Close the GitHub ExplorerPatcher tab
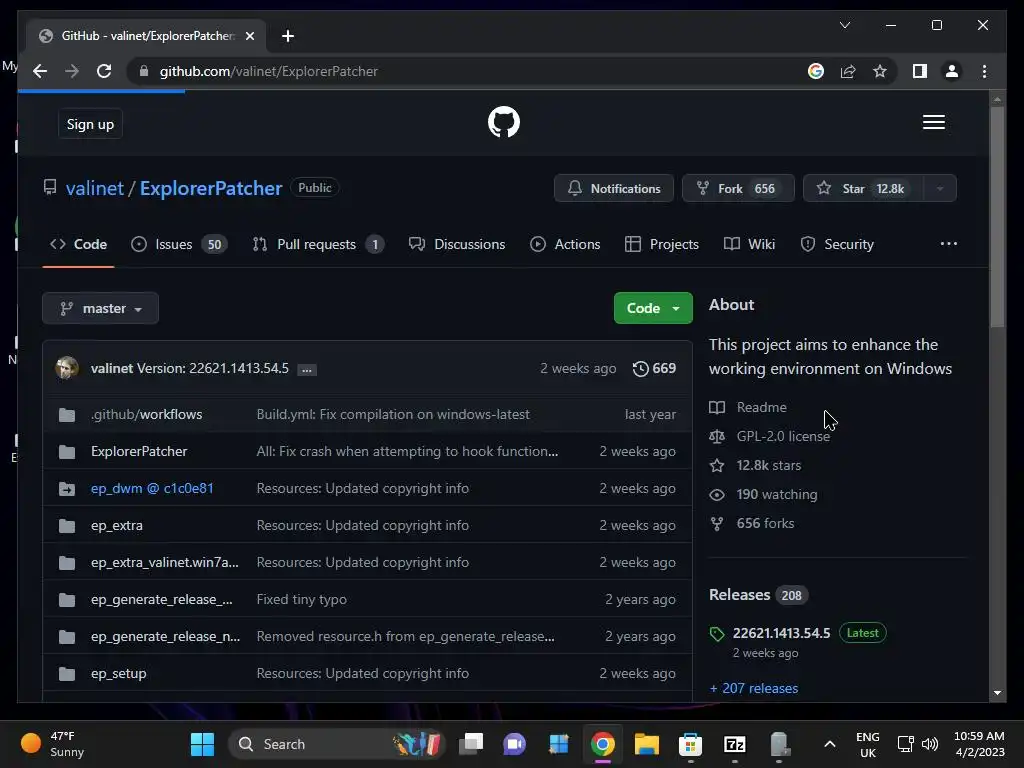This screenshot has height=768, width=1024. click(x=249, y=36)
